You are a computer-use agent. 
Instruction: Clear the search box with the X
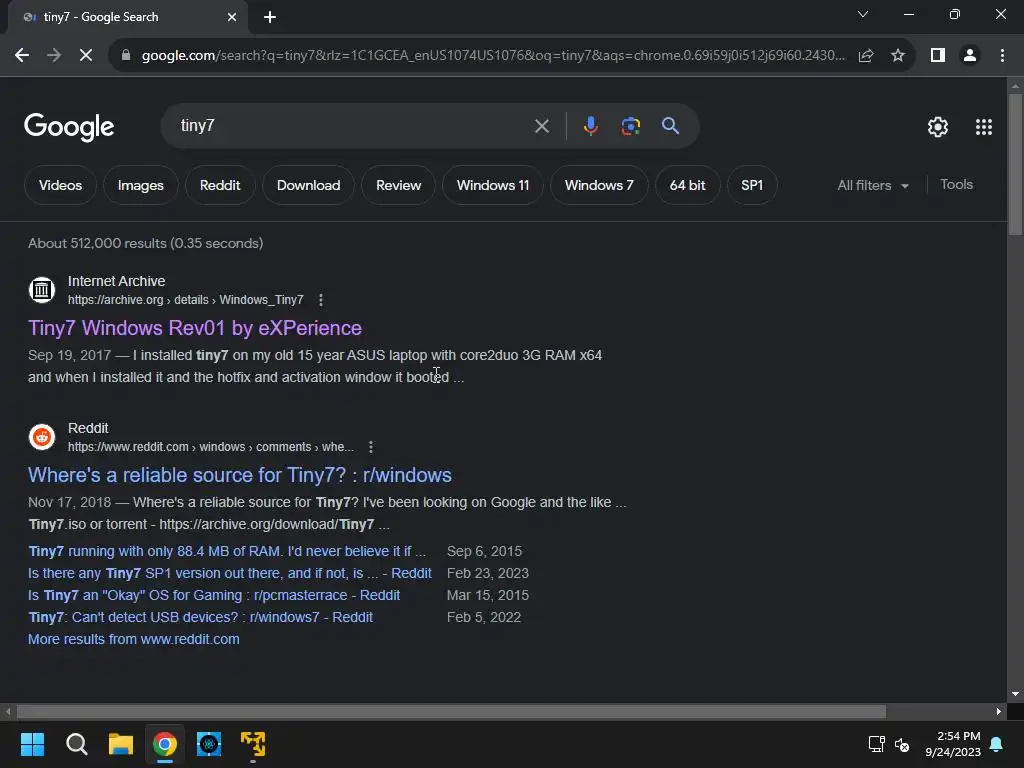pos(542,126)
